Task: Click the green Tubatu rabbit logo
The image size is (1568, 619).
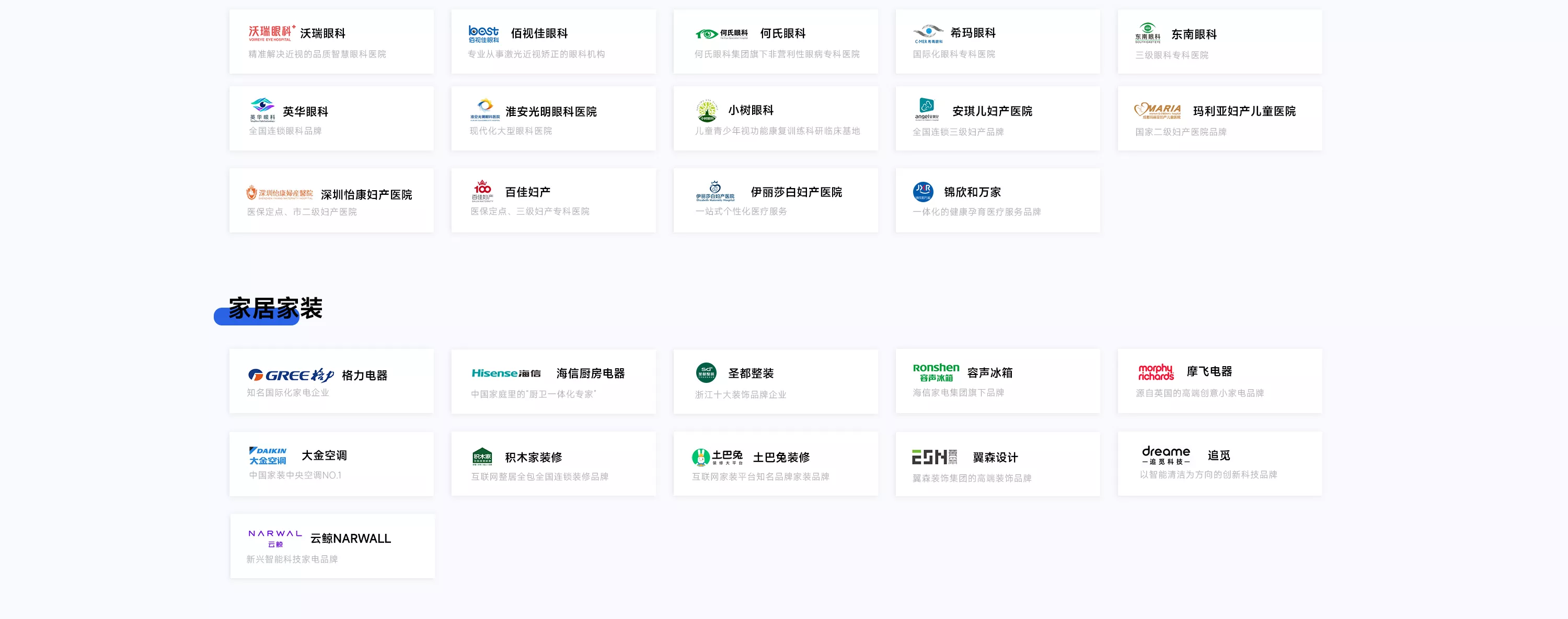Action: click(x=700, y=457)
